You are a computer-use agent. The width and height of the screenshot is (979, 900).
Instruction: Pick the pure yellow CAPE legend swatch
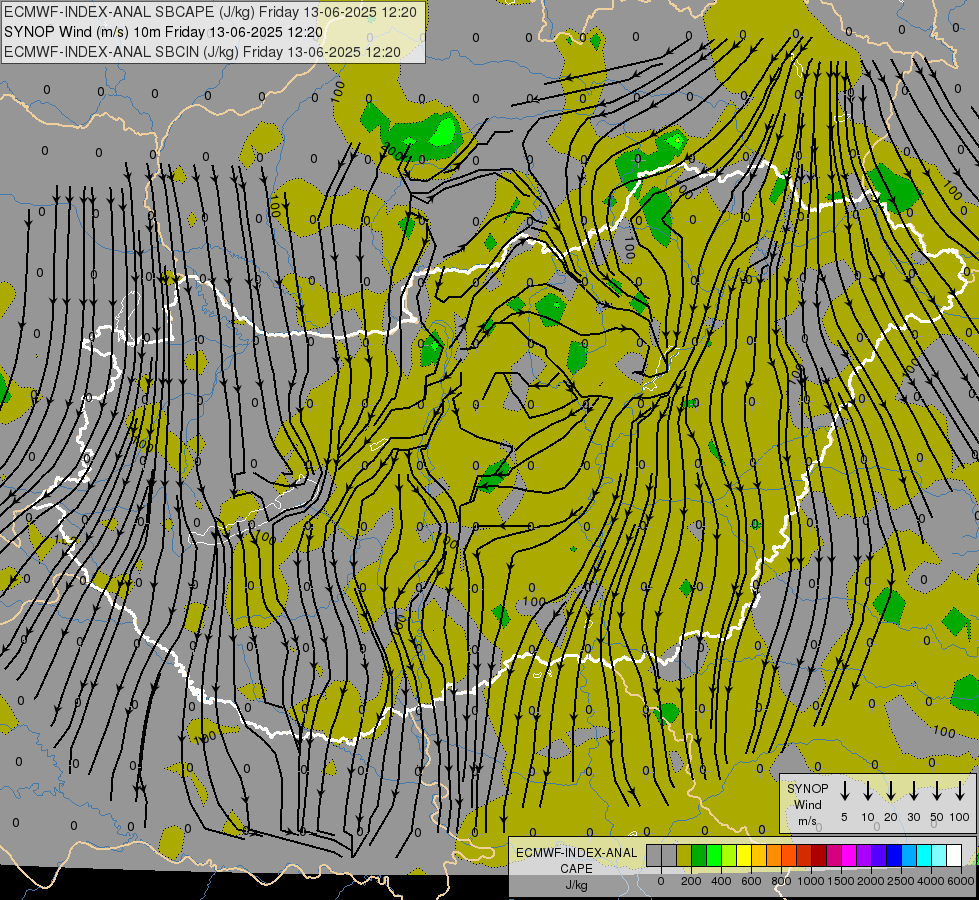(x=744, y=855)
